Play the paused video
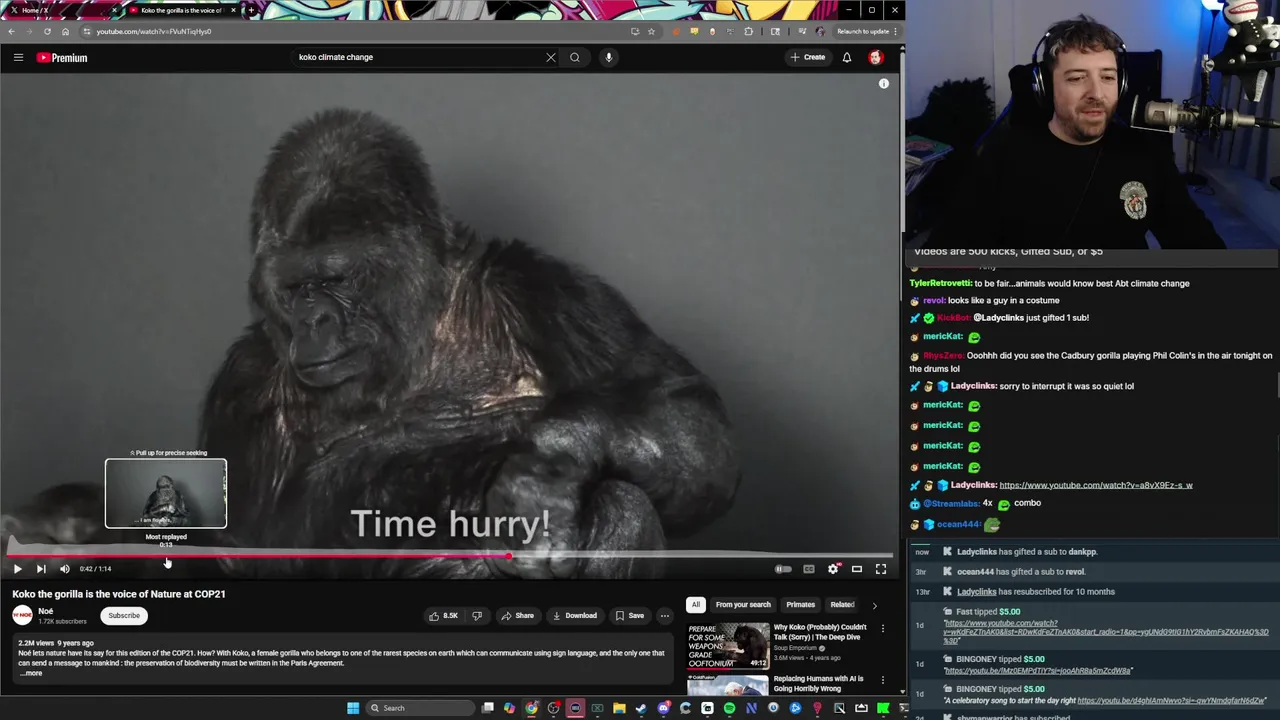Image resolution: width=1280 pixels, height=720 pixels. click(x=17, y=568)
